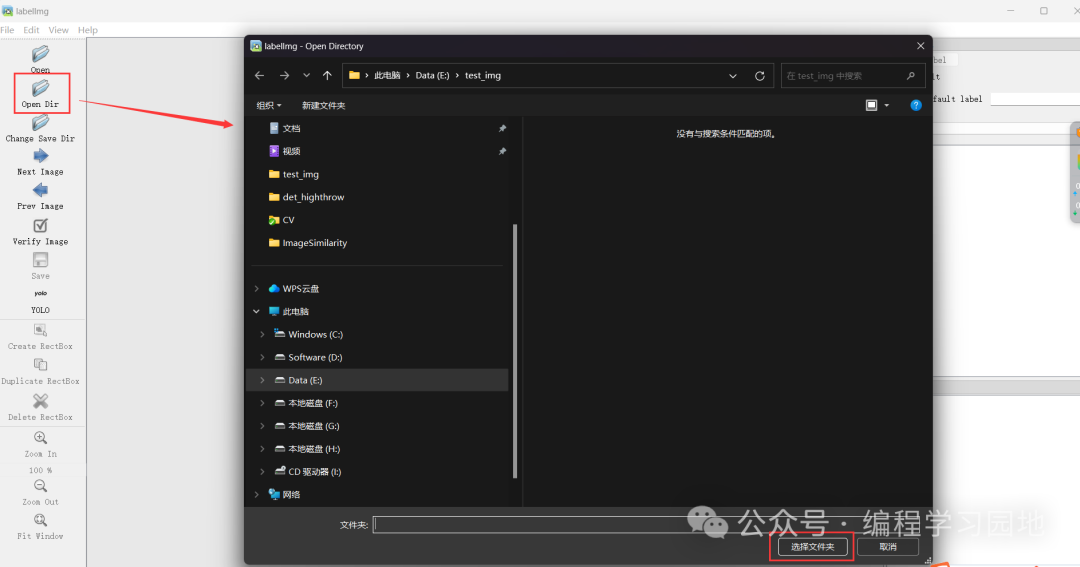The width and height of the screenshot is (1080, 567).
Task: Go up one folder level
Action: 327,75
